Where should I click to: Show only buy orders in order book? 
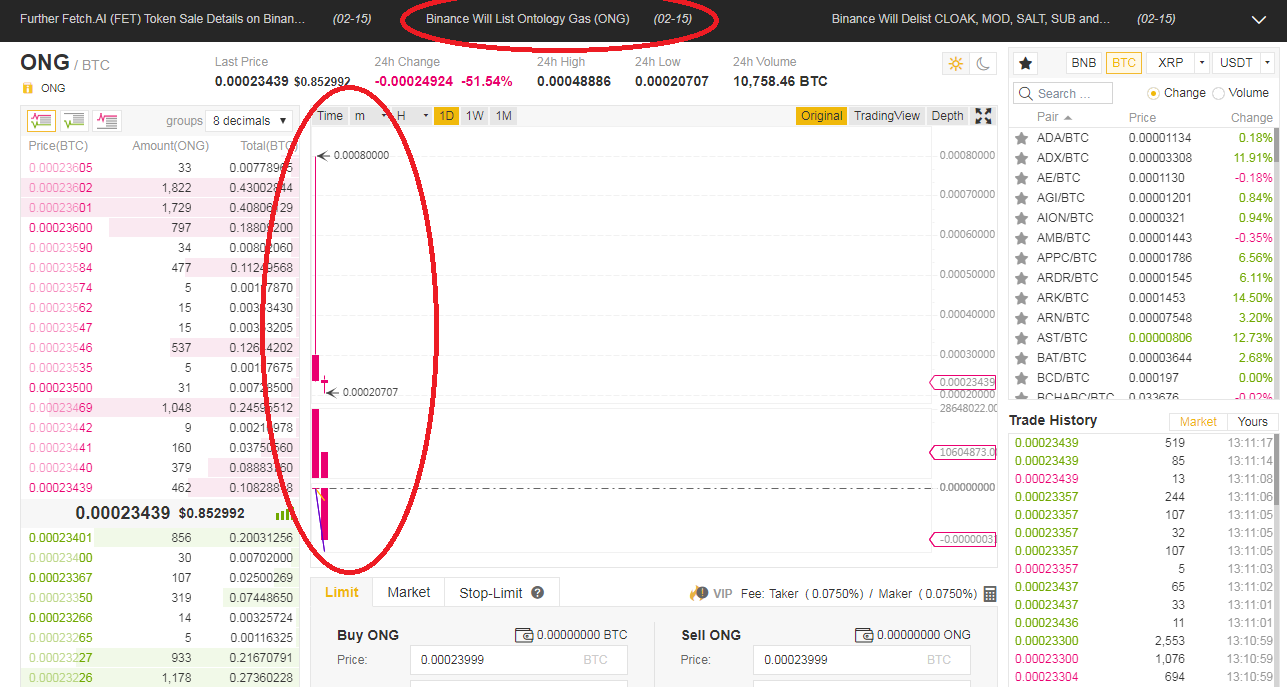(74, 121)
